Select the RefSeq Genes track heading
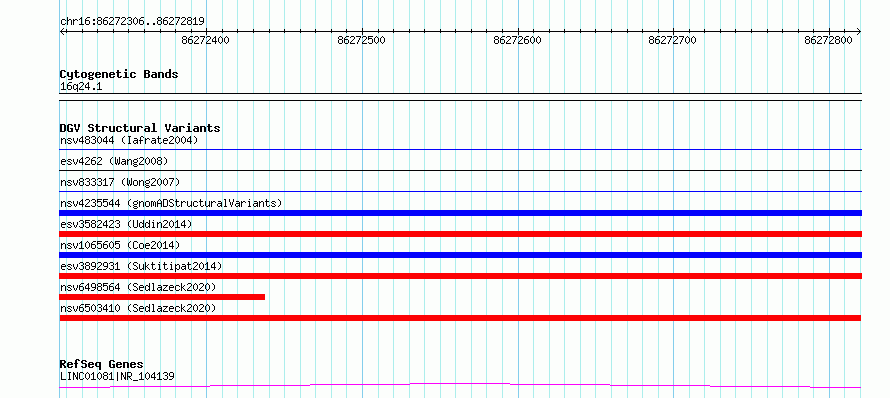This screenshot has height=398, width=890. tap(102, 364)
